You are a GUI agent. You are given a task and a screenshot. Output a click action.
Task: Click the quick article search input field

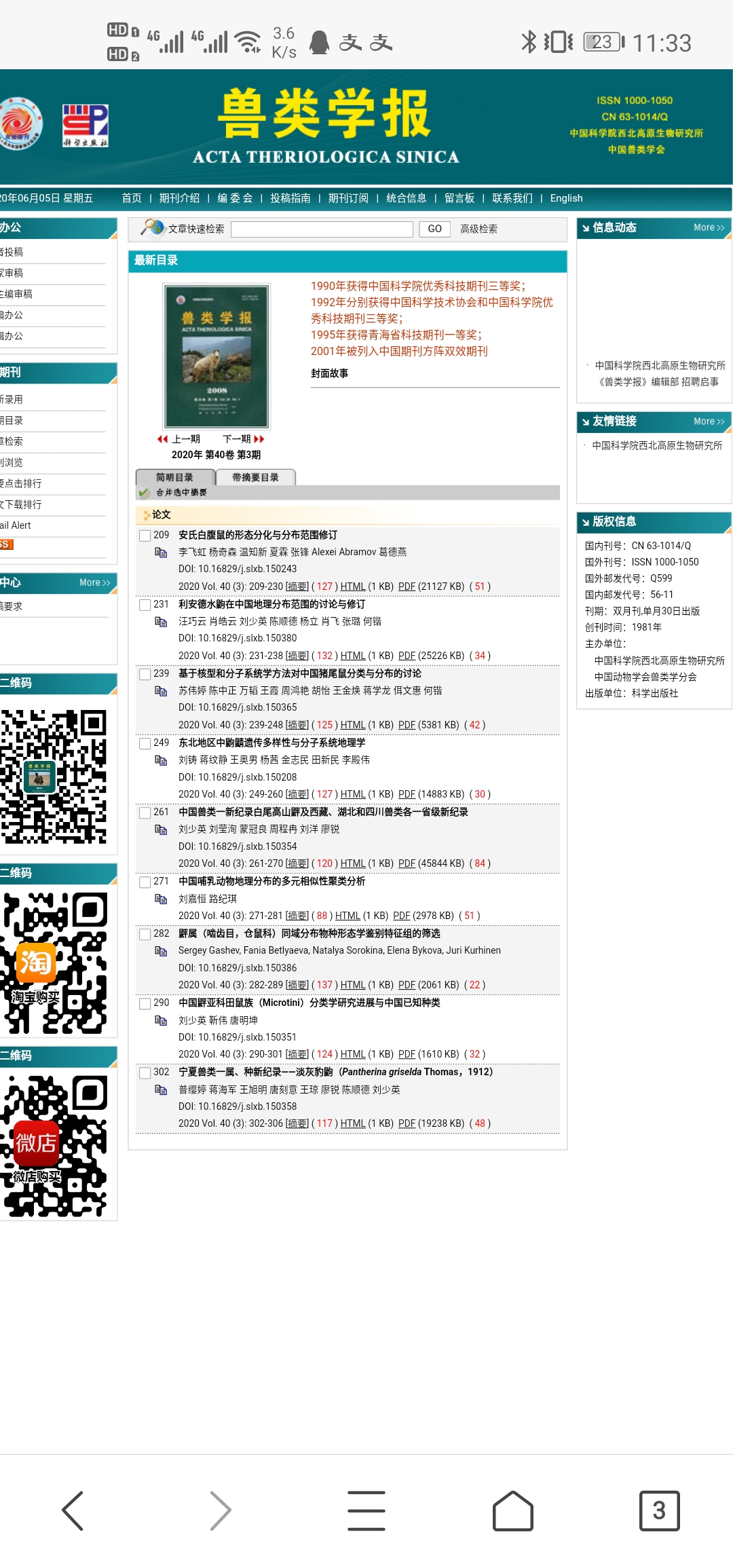point(322,229)
